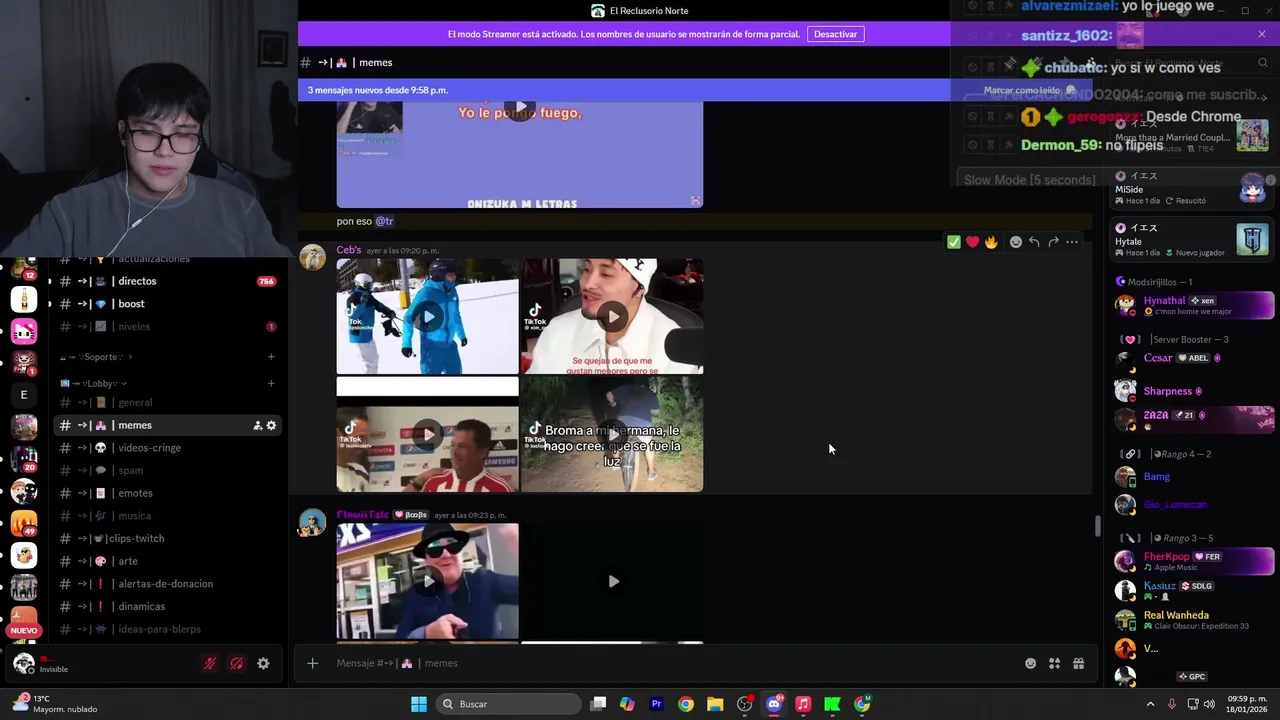Open the add reaction emoji picker

point(1016,242)
